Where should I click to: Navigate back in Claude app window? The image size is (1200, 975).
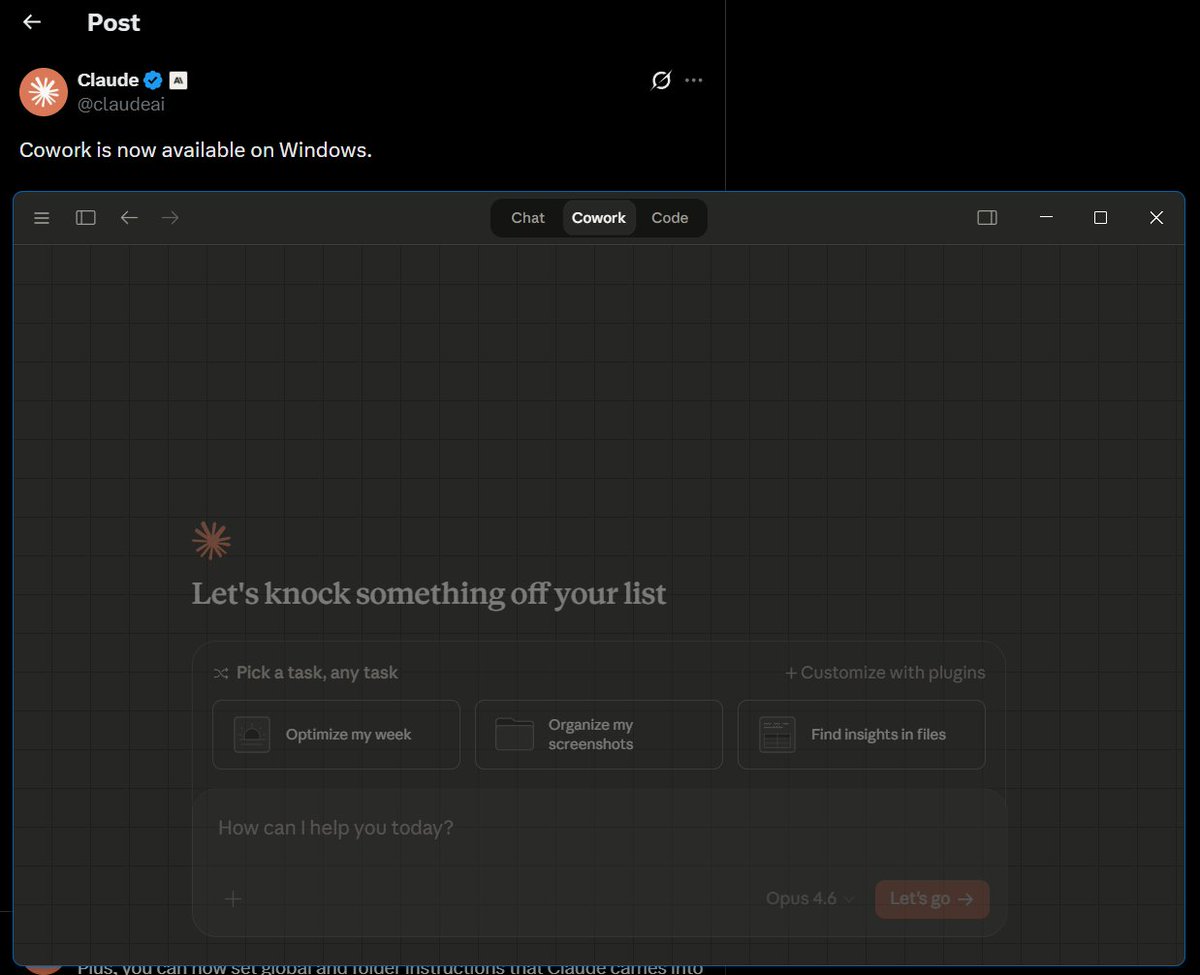129,217
